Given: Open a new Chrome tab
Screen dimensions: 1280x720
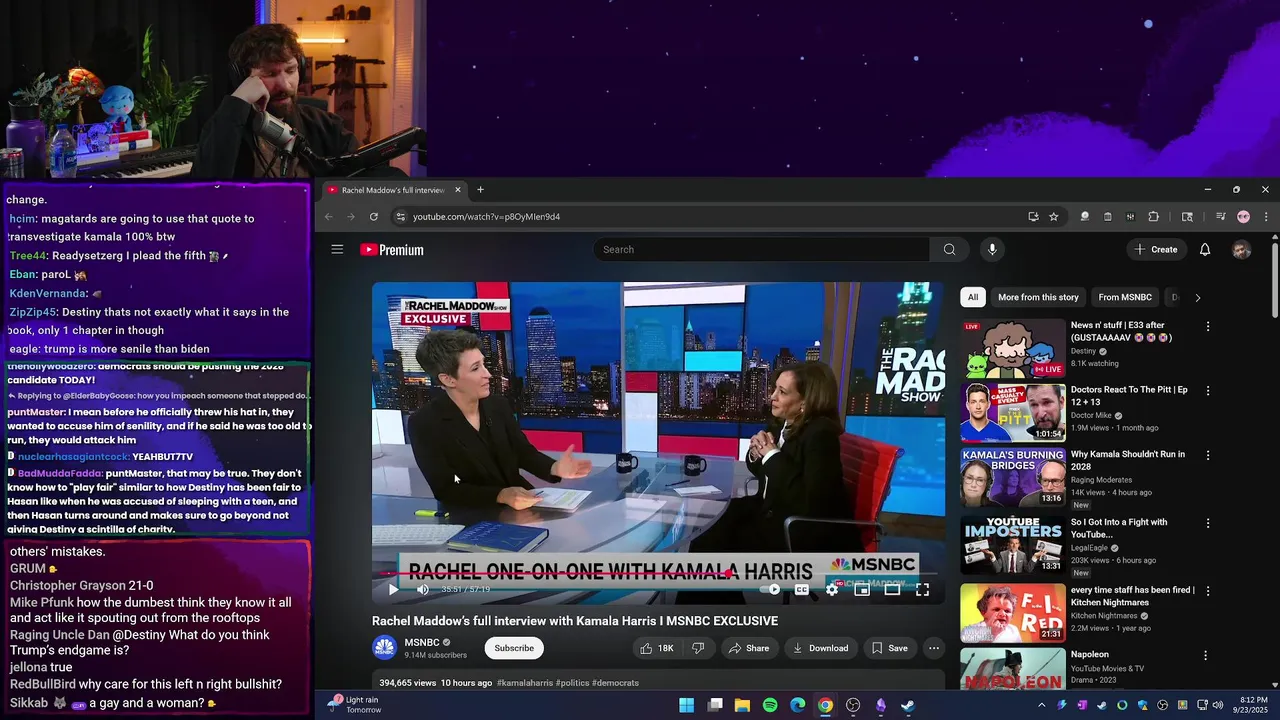Looking at the screenshot, I should click(x=480, y=190).
